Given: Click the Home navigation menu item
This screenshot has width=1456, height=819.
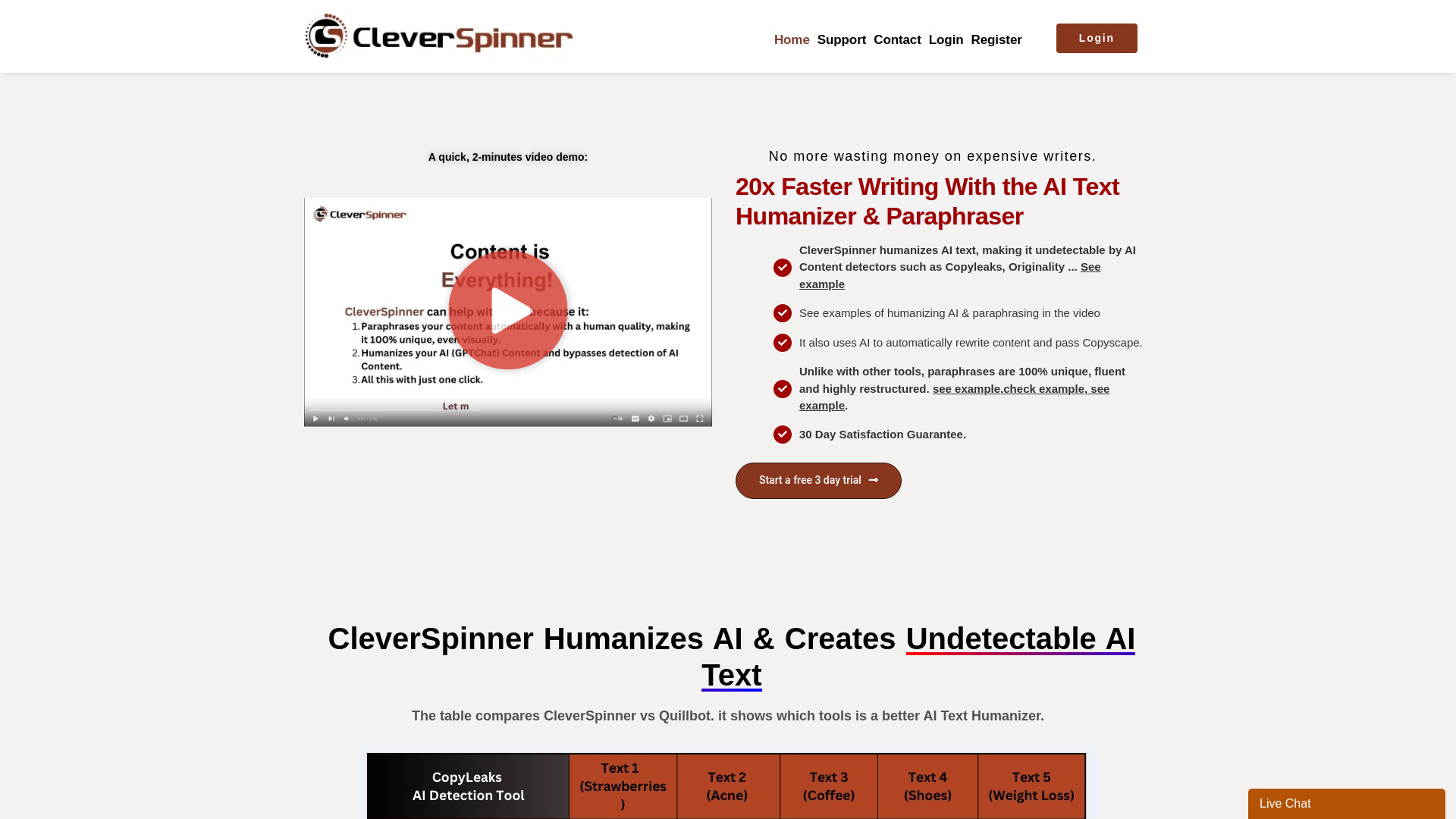Looking at the screenshot, I should (791, 39).
